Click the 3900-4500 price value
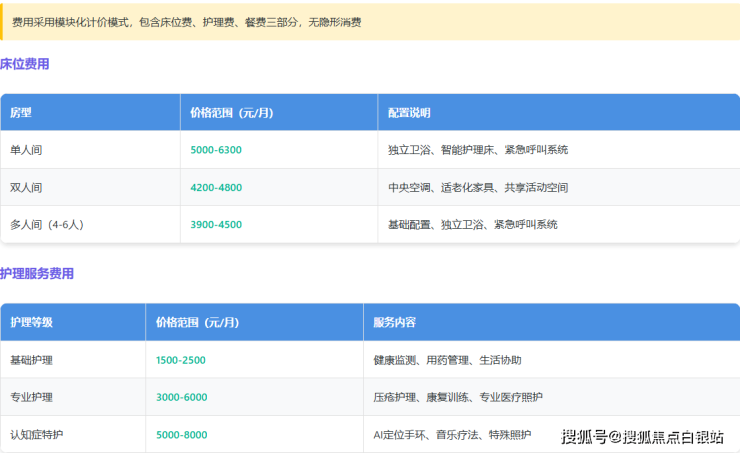Image resolution: width=740 pixels, height=453 pixels. click(216, 225)
